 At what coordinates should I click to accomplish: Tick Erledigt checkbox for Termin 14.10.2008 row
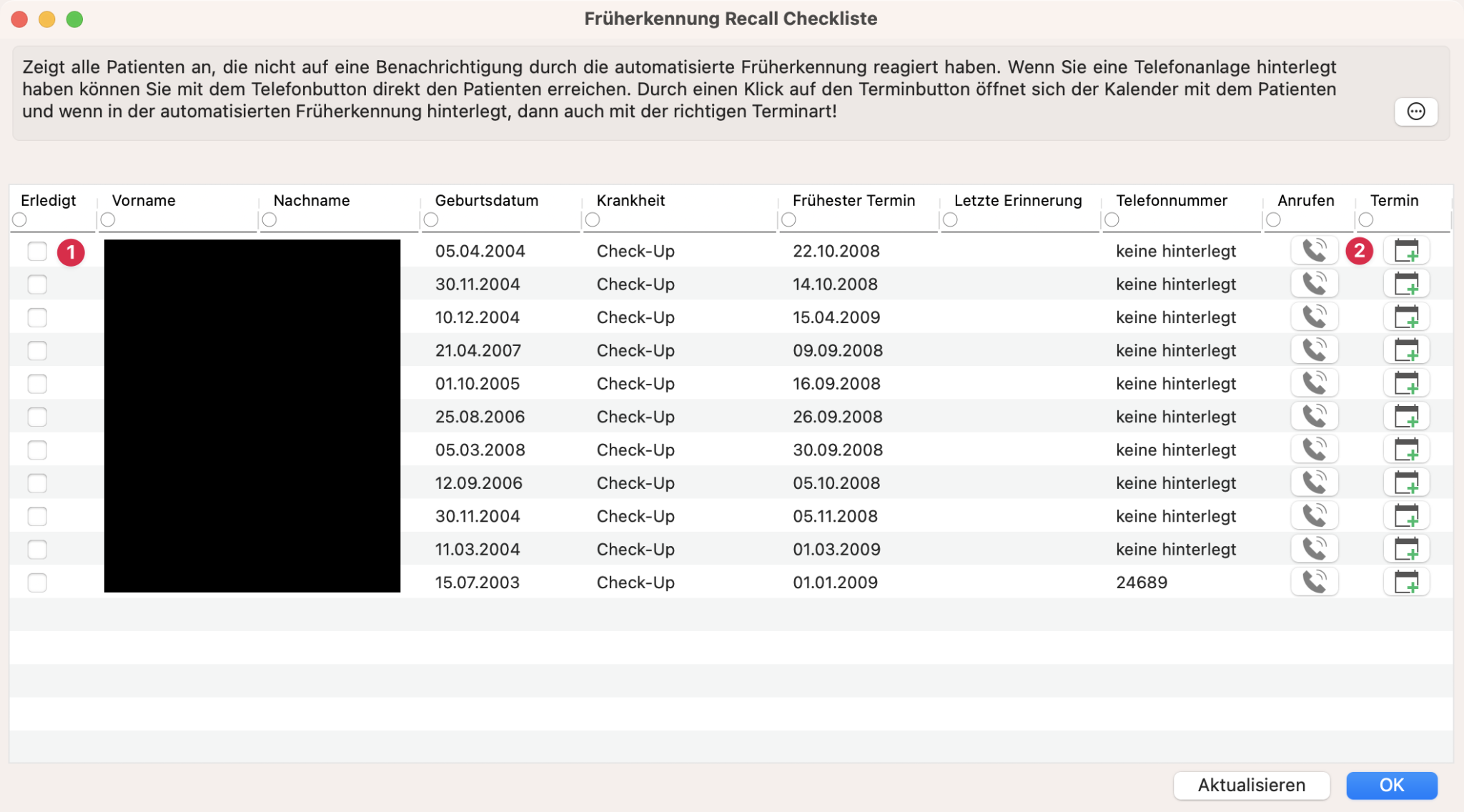tap(37, 284)
